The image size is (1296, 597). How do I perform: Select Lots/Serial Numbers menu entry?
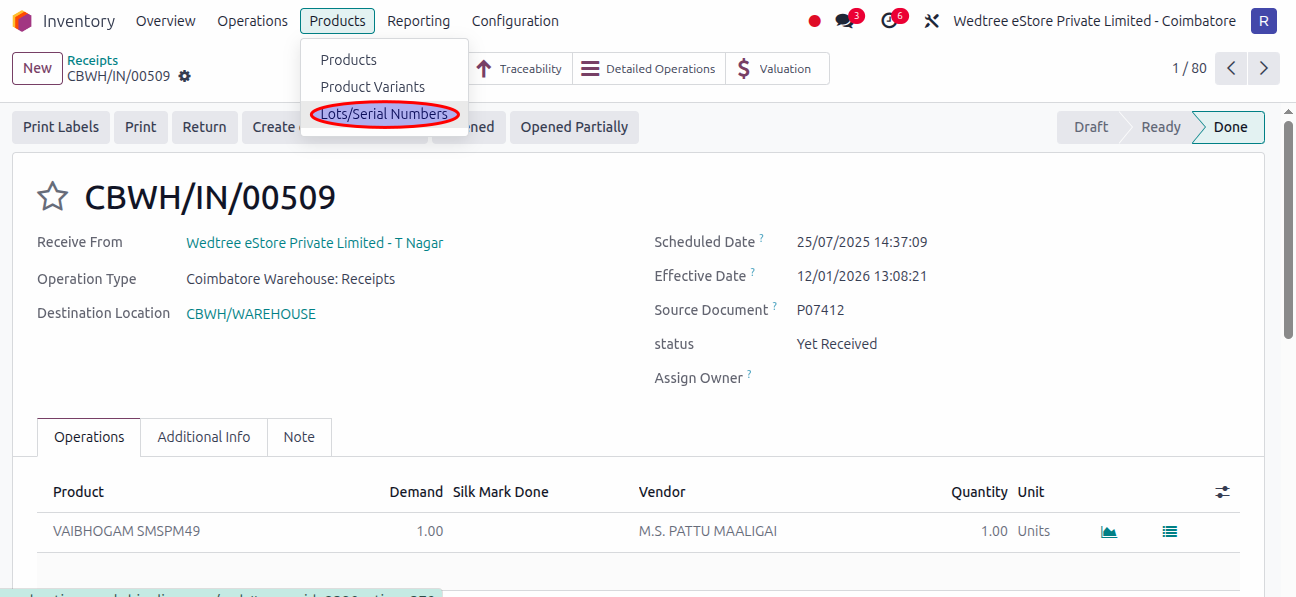[x=384, y=114]
